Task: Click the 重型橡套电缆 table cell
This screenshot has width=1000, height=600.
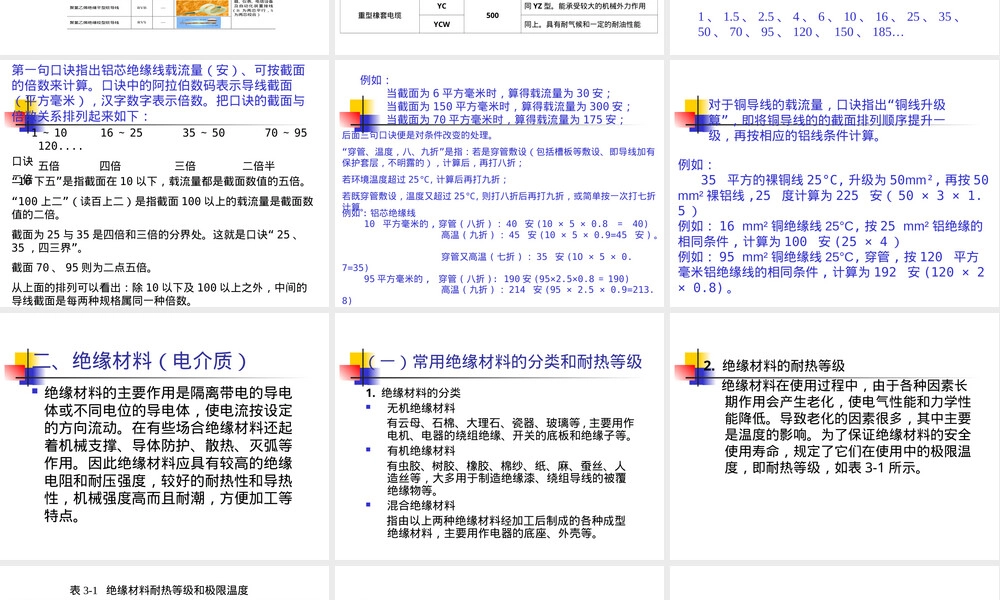Action: 379,15
